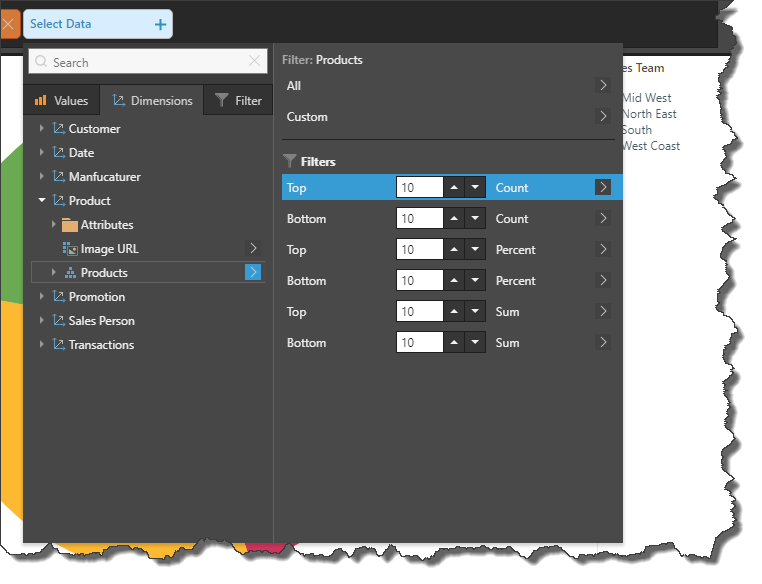The height and width of the screenshot is (584, 762).
Task: Expand the Sales Person dimension
Action: click(x=42, y=321)
